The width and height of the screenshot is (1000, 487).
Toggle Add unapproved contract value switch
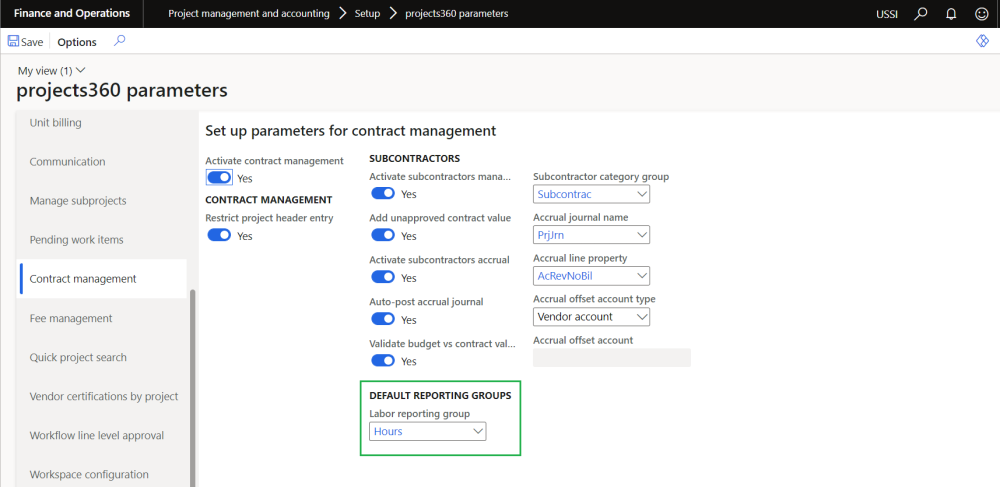coord(383,235)
